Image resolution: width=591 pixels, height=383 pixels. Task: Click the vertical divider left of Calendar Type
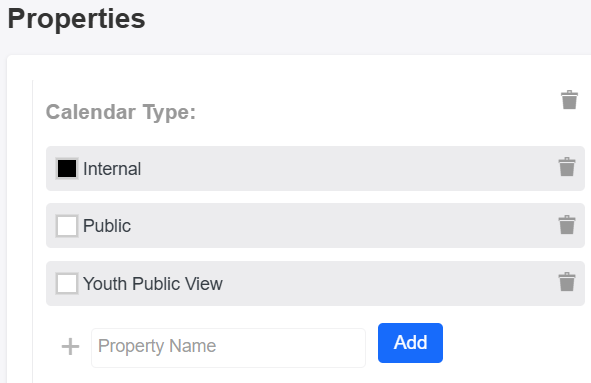[x=32, y=231]
